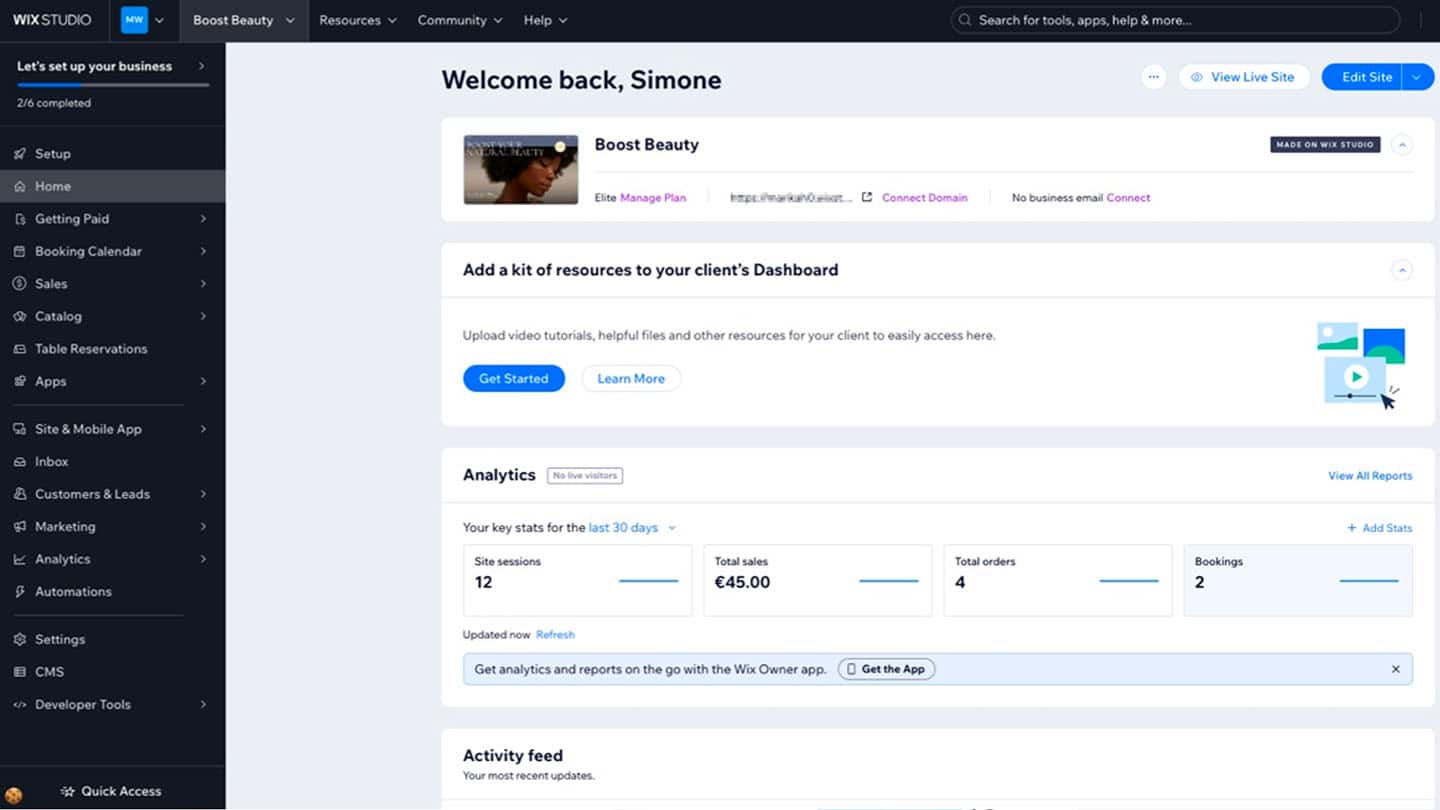Open the Community menu
The height and width of the screenshot is (810, 1440).
pos(459,20)
